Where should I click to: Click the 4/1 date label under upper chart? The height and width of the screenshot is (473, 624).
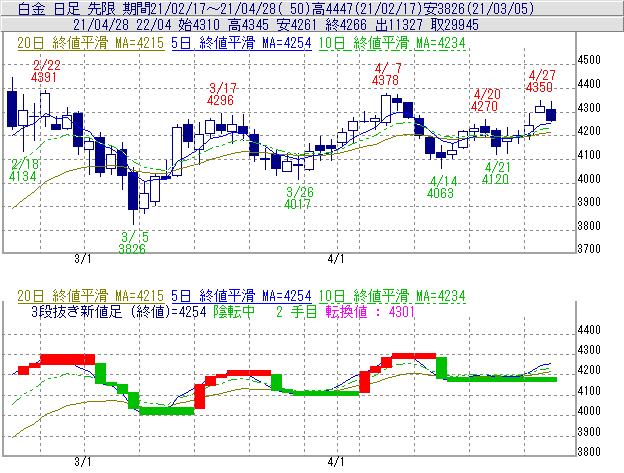click(336, 259)
